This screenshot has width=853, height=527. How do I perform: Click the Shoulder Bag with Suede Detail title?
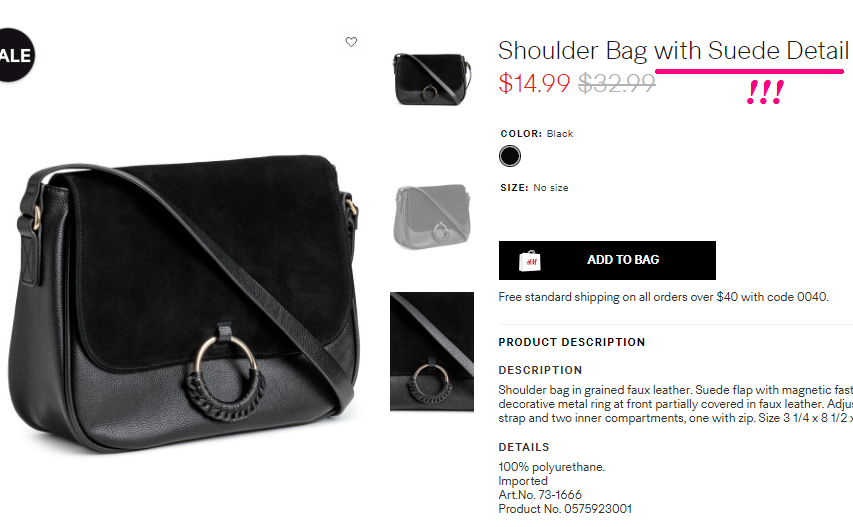tap(673, 51)
